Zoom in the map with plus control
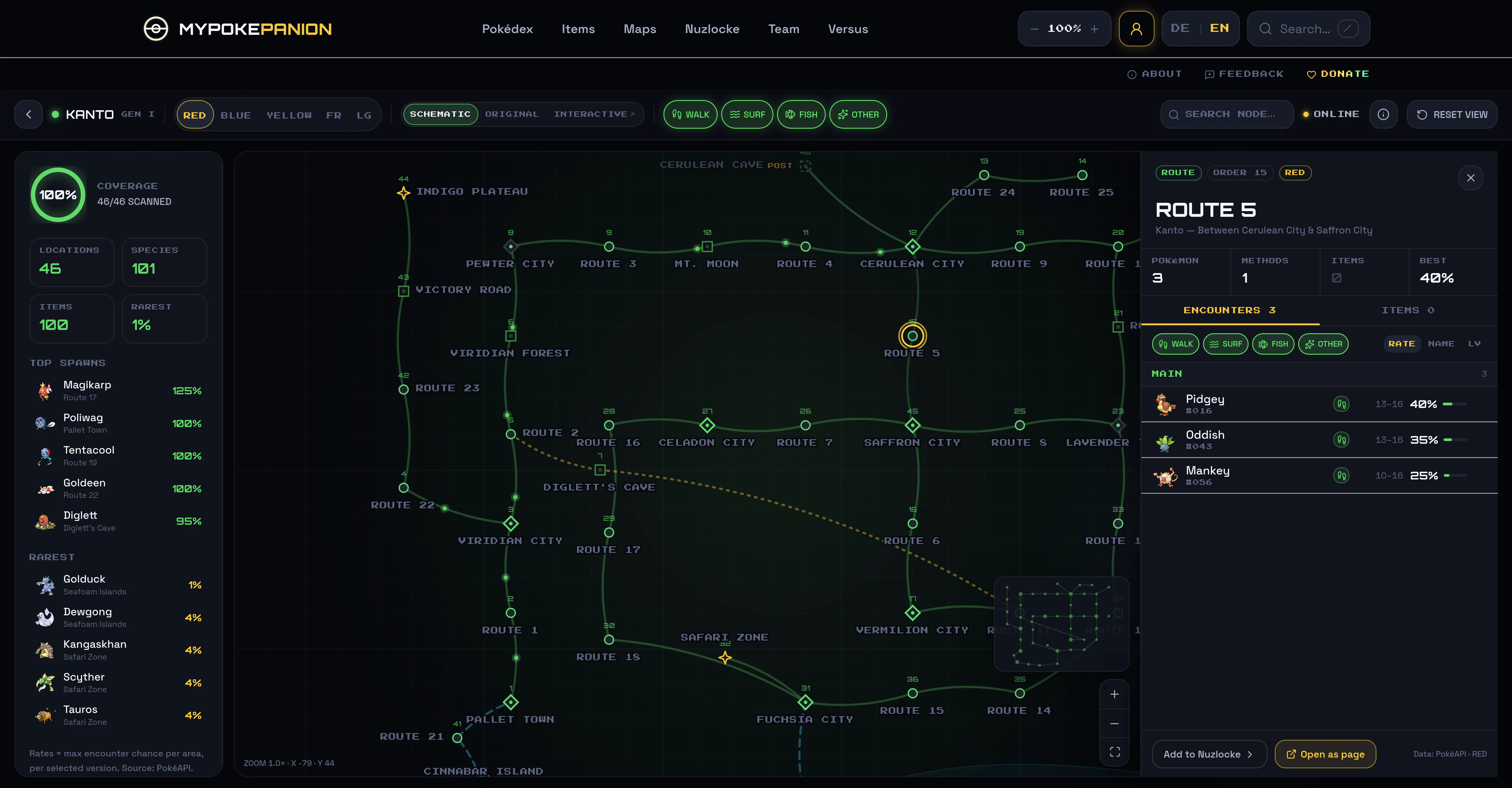This screenshot has height=788, width=1512. [1114, 694]
